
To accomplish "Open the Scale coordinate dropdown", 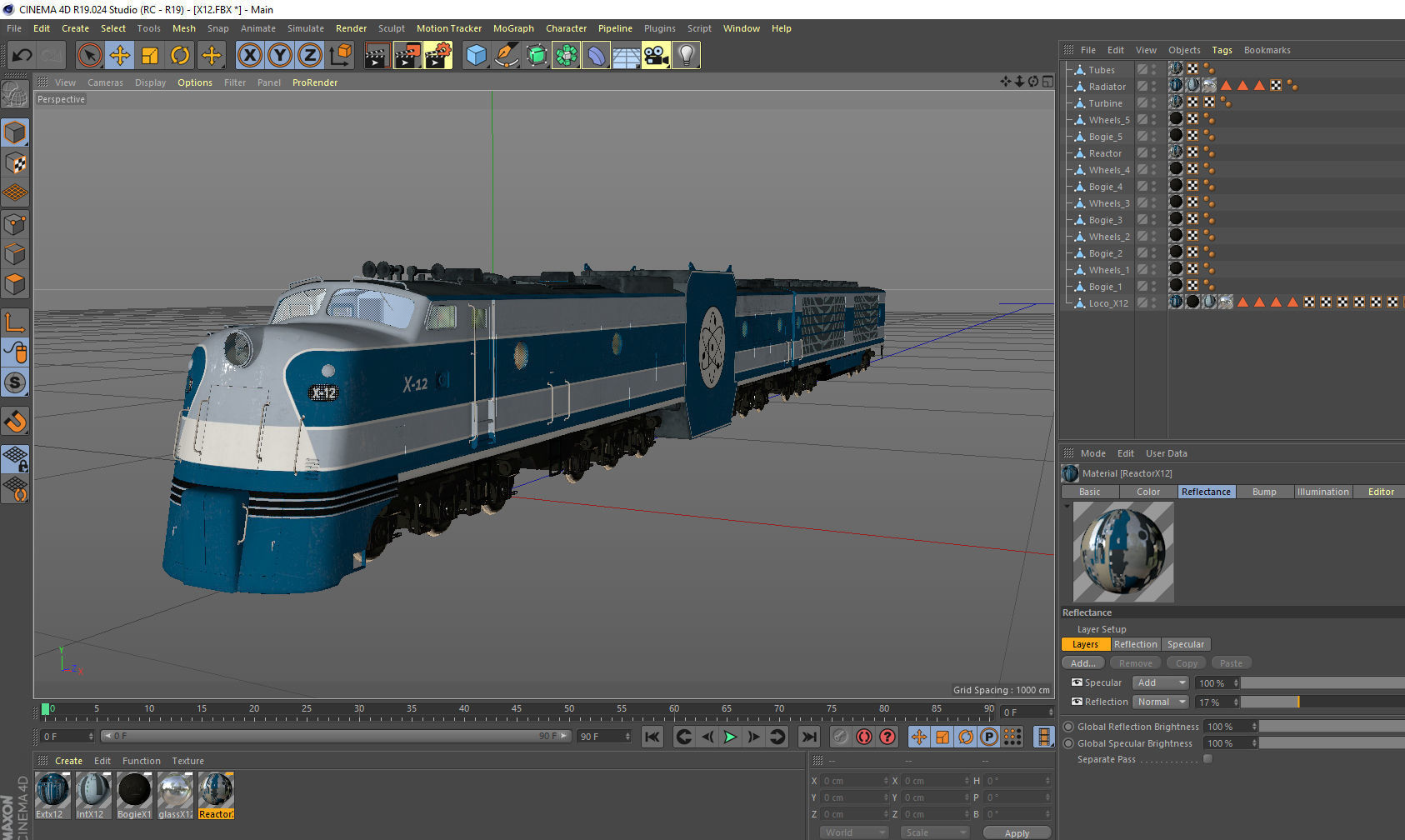I will 935,832.
